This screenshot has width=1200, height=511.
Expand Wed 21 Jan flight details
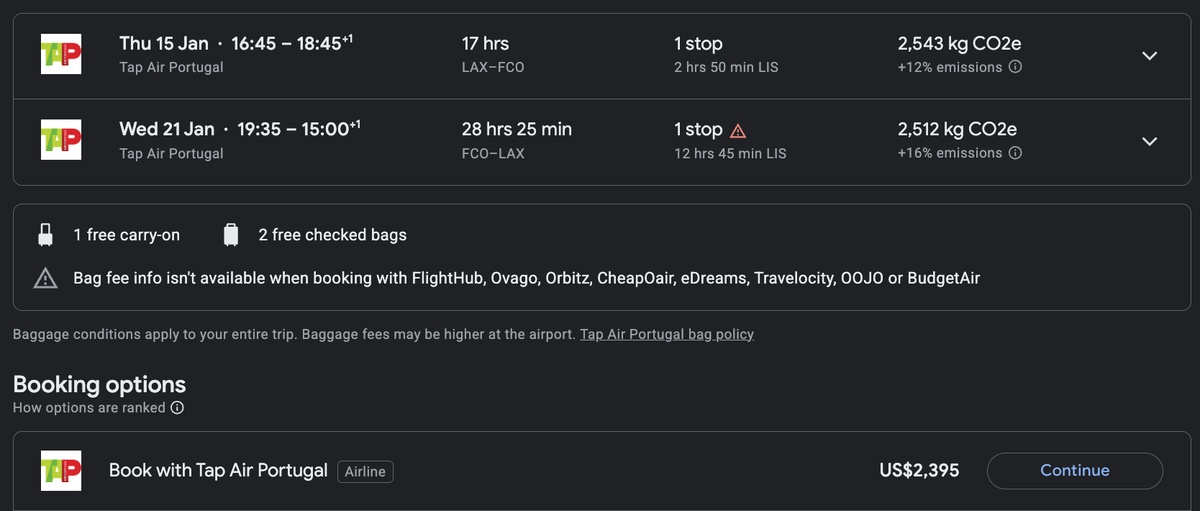coord(1150,142)
